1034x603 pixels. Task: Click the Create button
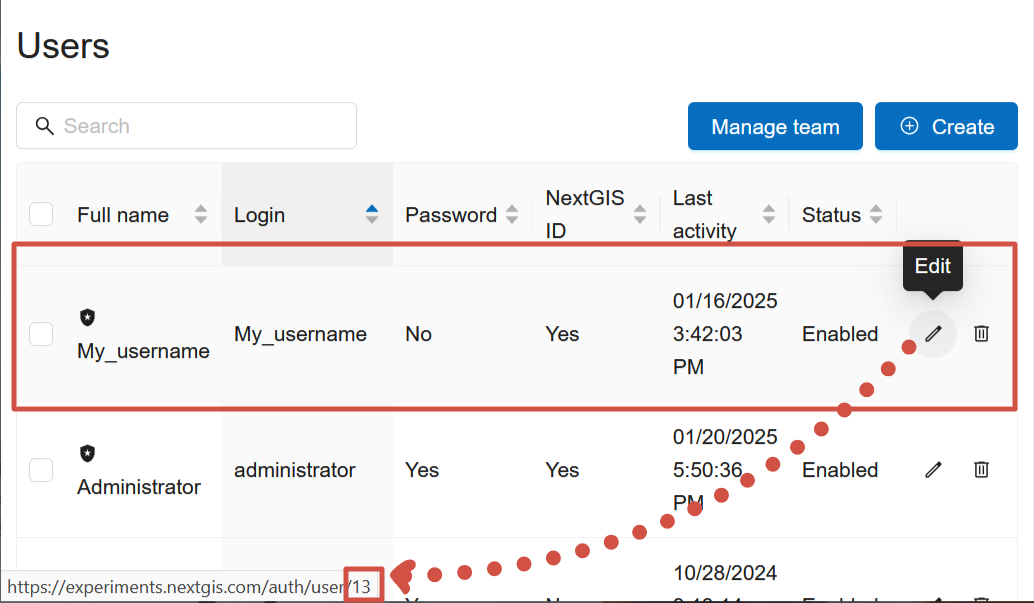click(x=946, y=126)
